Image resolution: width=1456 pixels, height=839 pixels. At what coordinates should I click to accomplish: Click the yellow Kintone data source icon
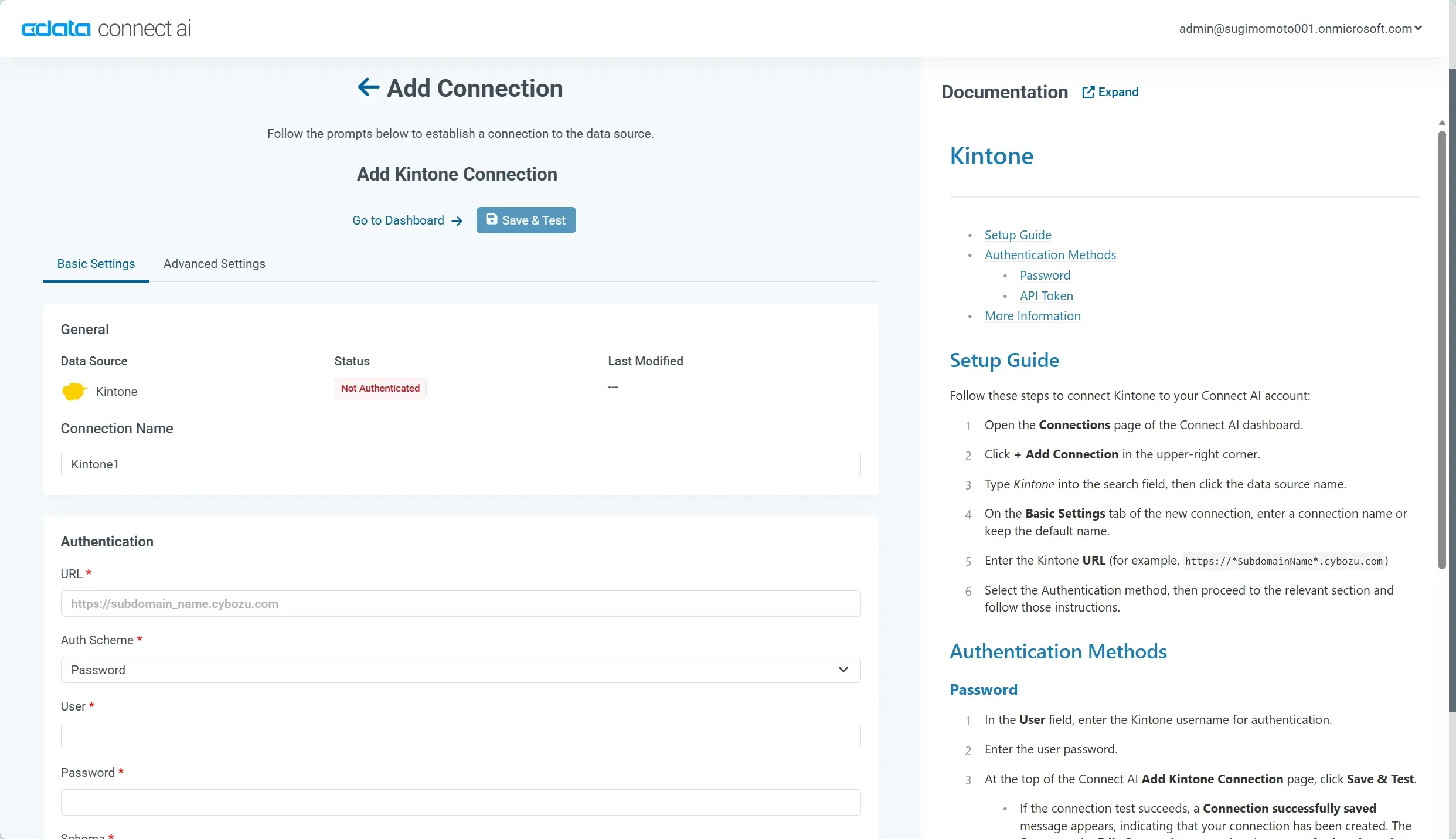(74, 392)
